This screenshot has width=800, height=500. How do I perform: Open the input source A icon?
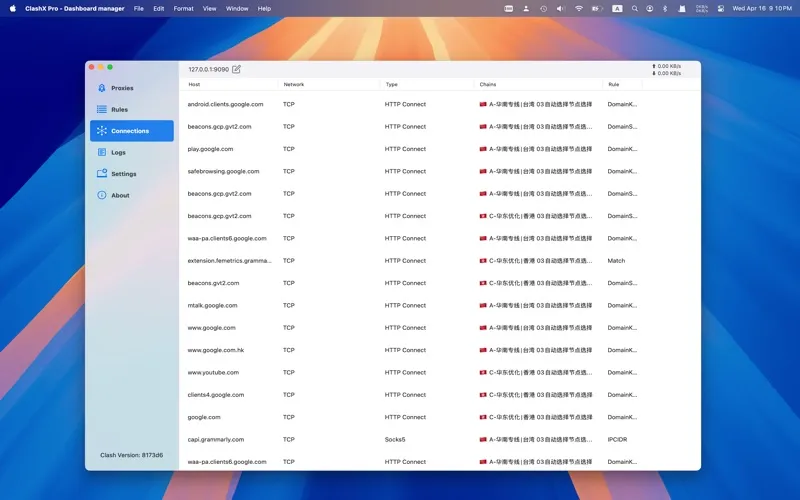pos(617,8)
